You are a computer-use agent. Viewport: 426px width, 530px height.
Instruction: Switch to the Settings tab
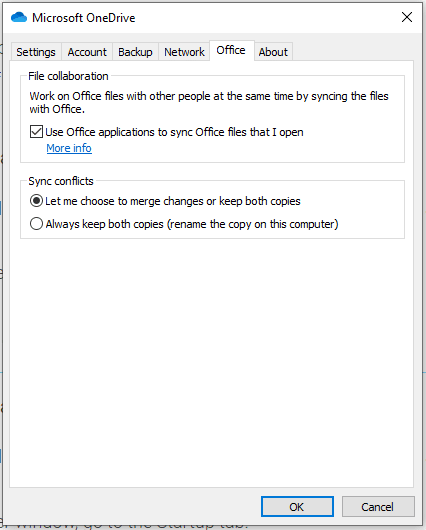click(x=36, y=52)
